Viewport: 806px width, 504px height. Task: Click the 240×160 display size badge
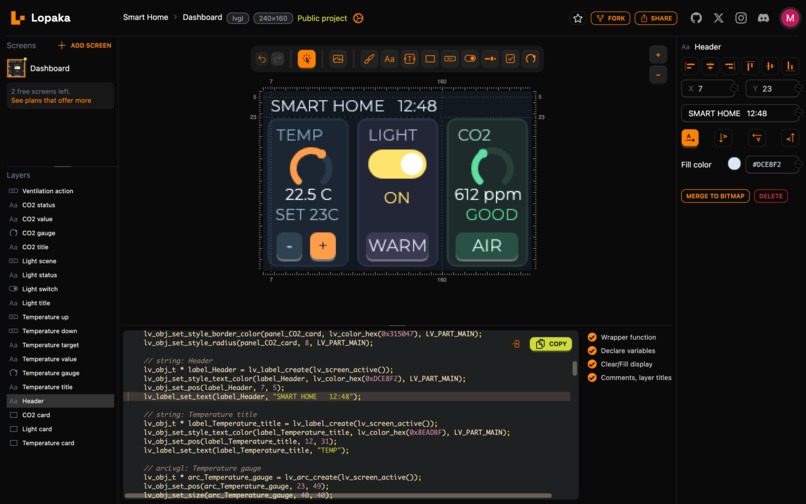pos(273,19)
